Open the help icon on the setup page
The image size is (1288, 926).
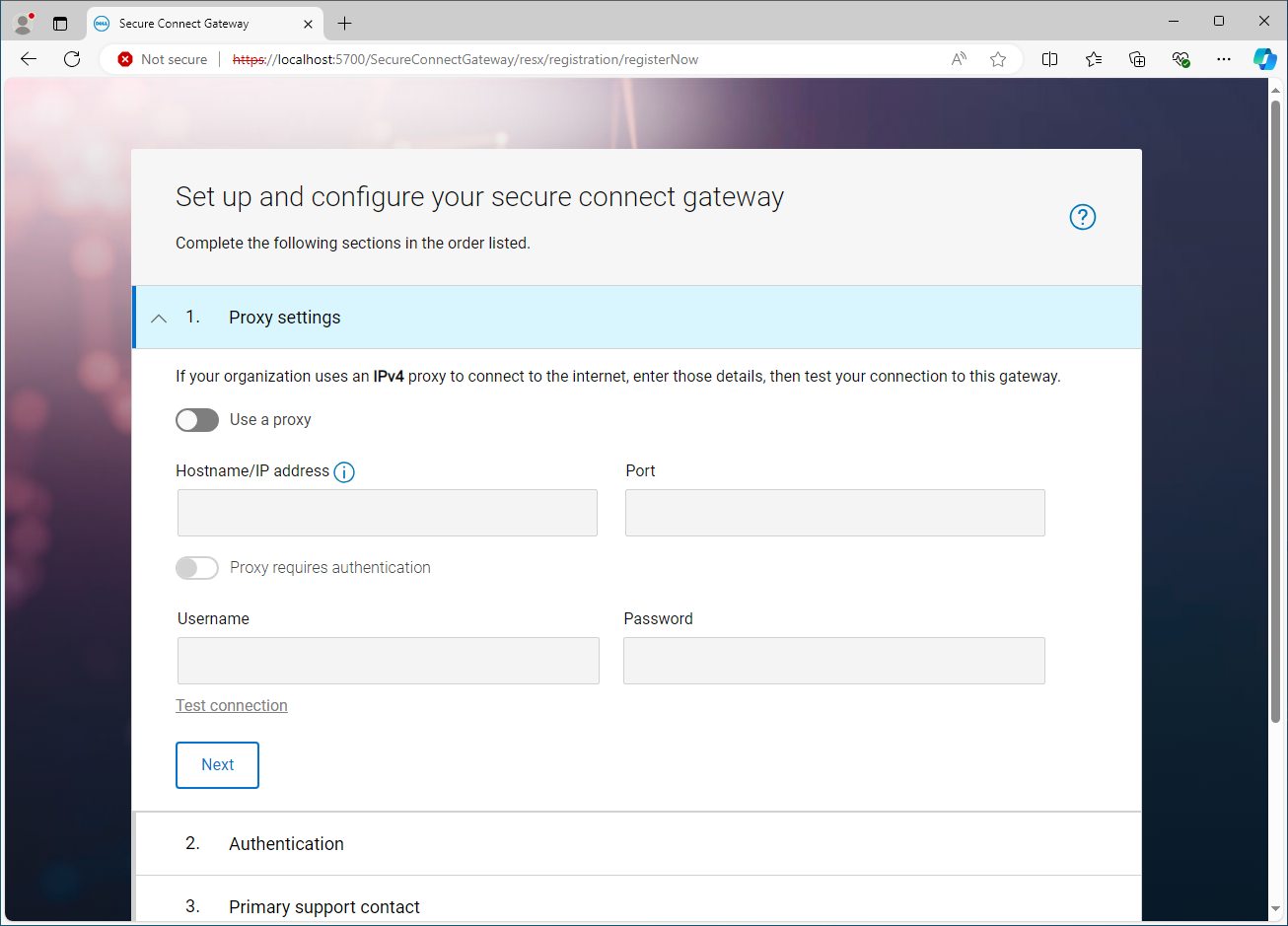coord(1082,217)
